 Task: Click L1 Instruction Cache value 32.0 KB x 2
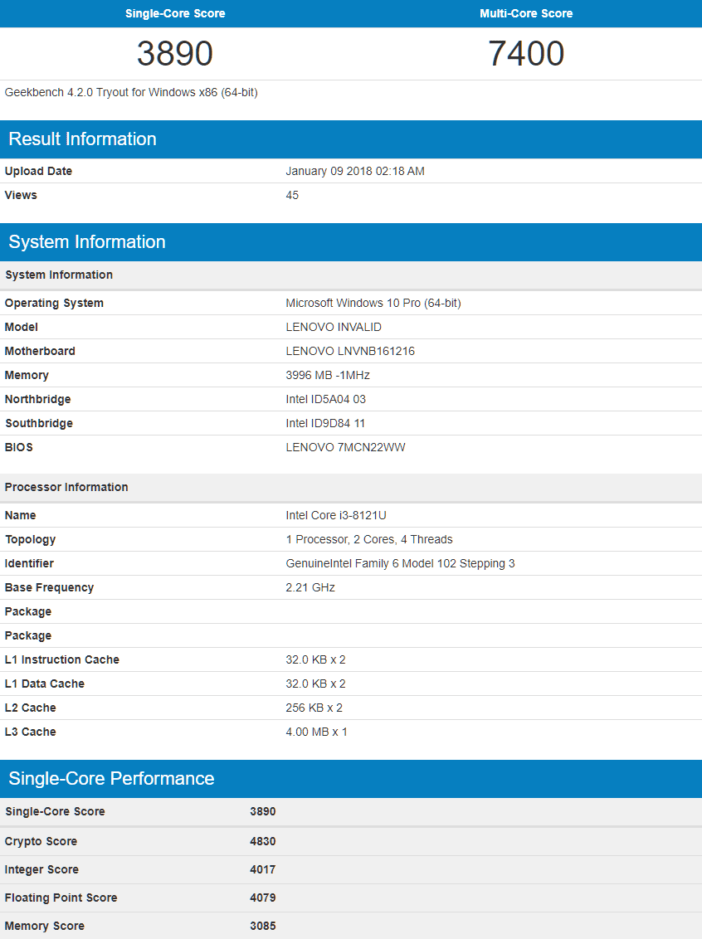click(x=316, y=659)
